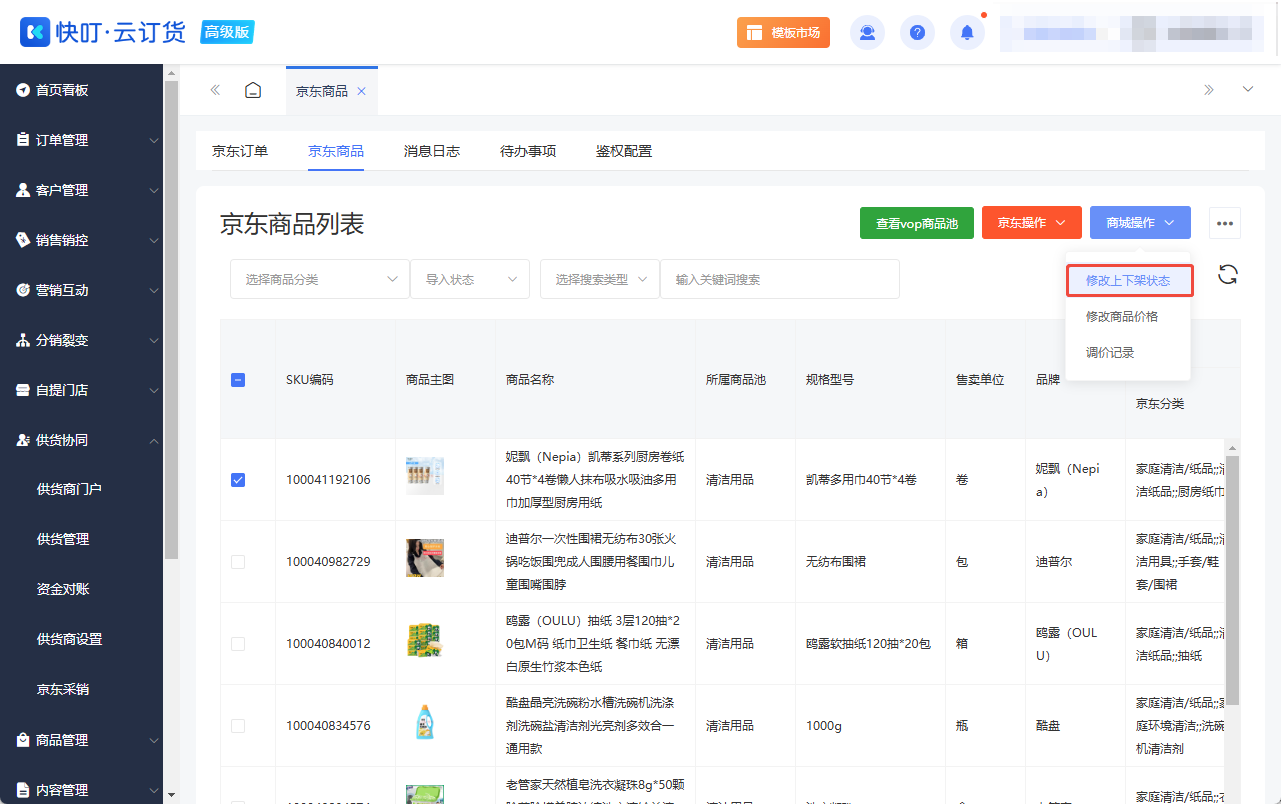
Task: Click the 酷盘 detergent bottle thumbnail
Action: 425,722
